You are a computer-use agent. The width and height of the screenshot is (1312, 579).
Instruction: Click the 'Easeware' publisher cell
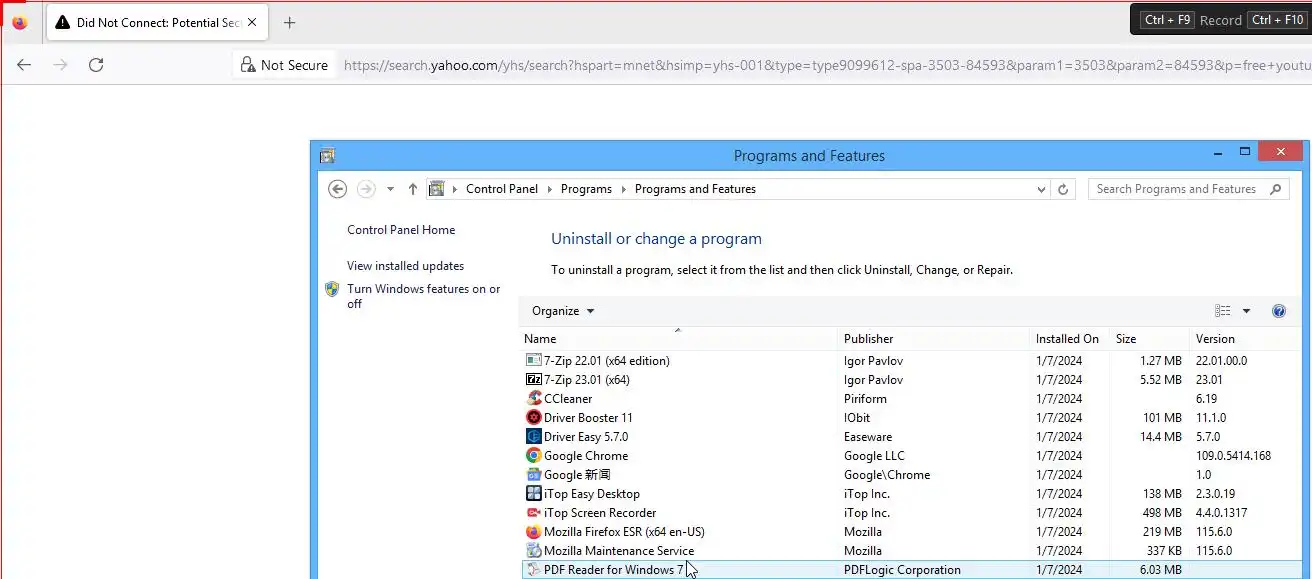click(x=868, y=437)
